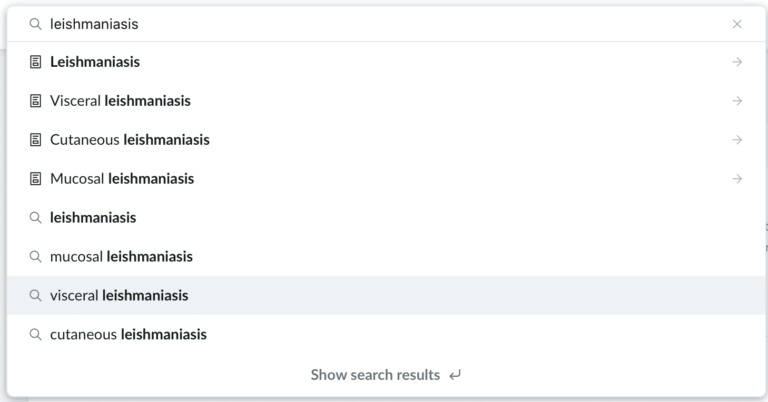Image resolution: width=768 pixels, height=402 pixels.
Task: Click arrow next to Cutaneous leishmaniasis article
Action: coord(737,140)
